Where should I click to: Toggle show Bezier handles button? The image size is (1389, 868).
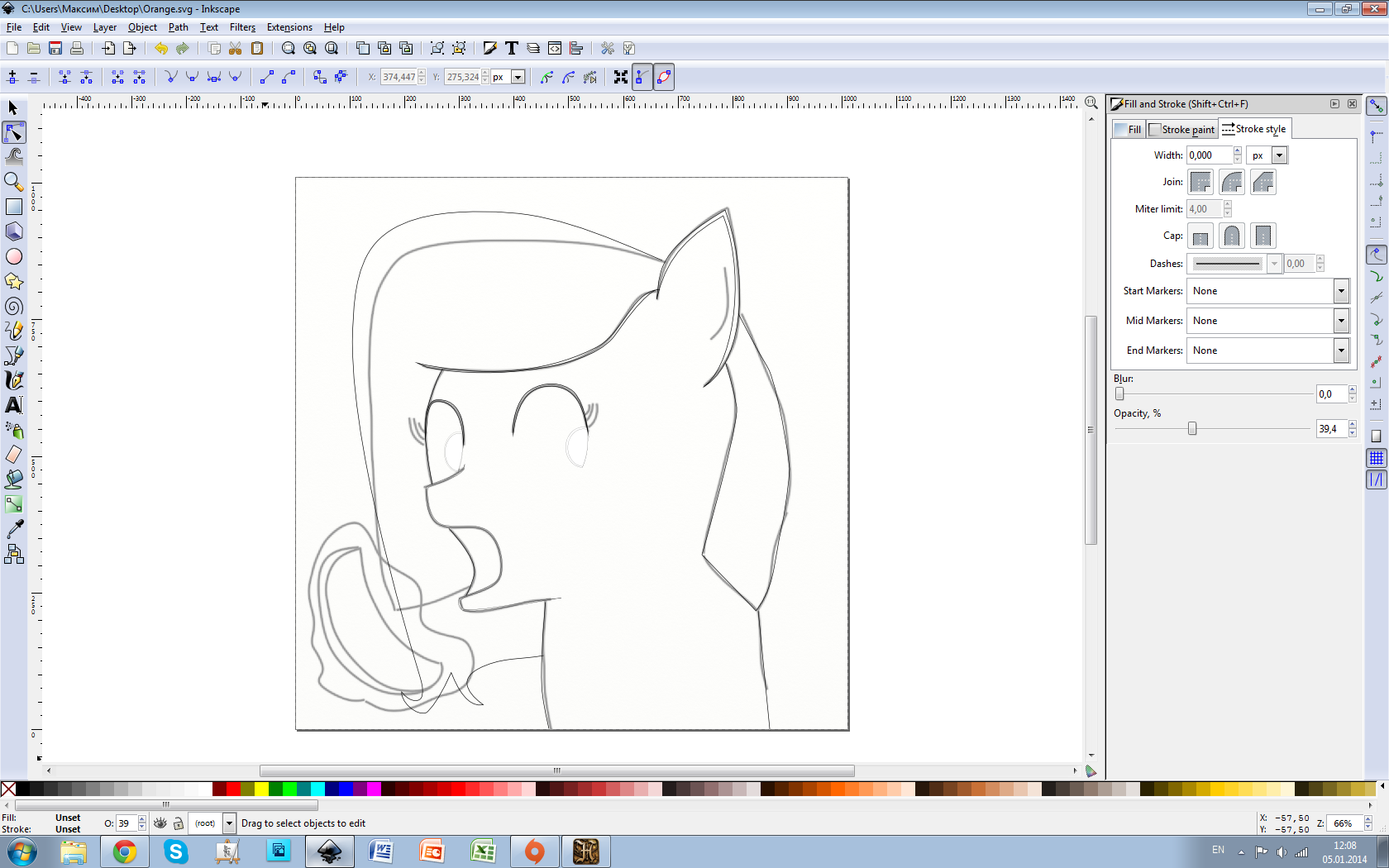click(642, 77)
